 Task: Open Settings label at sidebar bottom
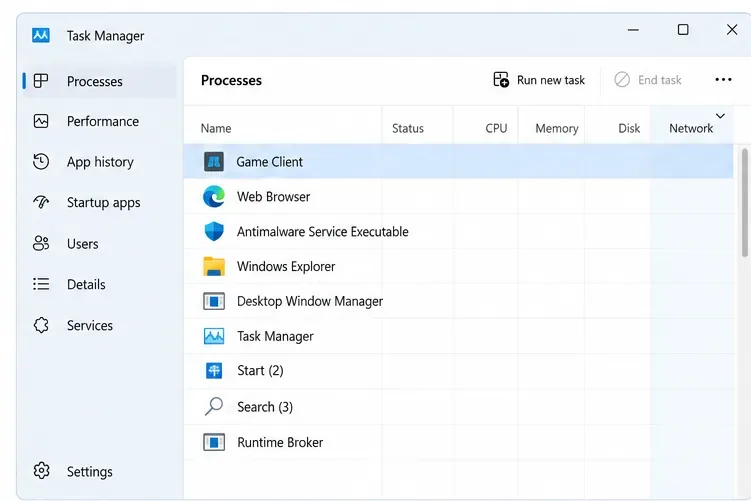[90, 472]
